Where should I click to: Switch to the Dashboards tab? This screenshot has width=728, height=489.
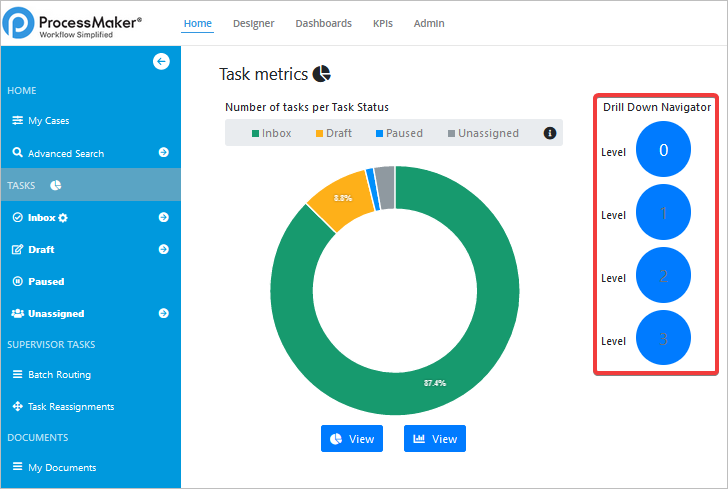click(x=324, y=23)
